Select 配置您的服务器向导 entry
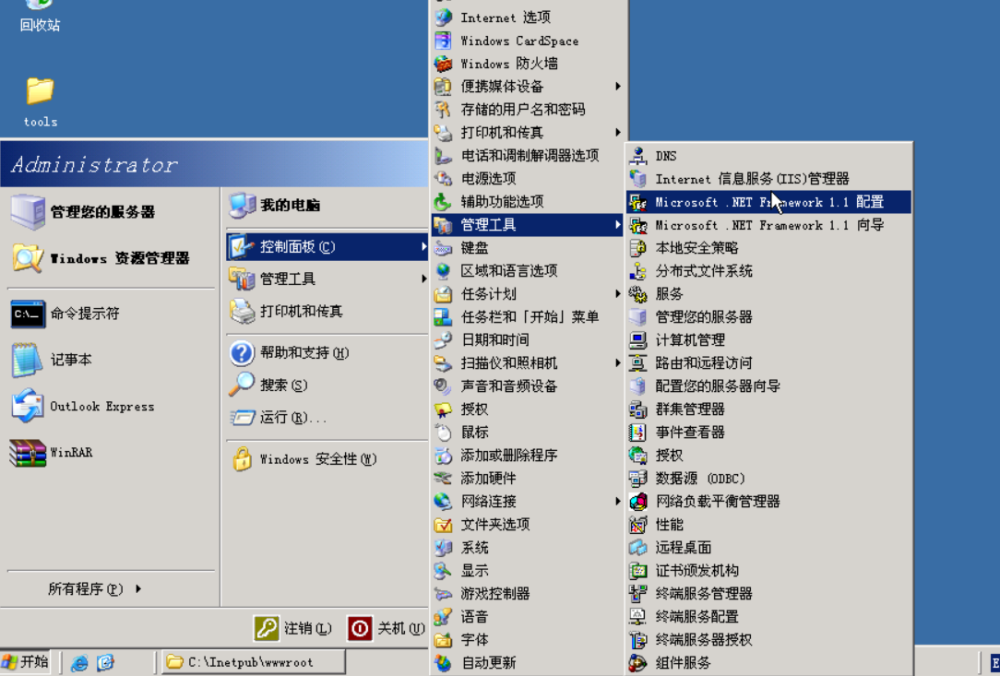The height and width of the screenshot is (676, 1000). click(768, 386)
